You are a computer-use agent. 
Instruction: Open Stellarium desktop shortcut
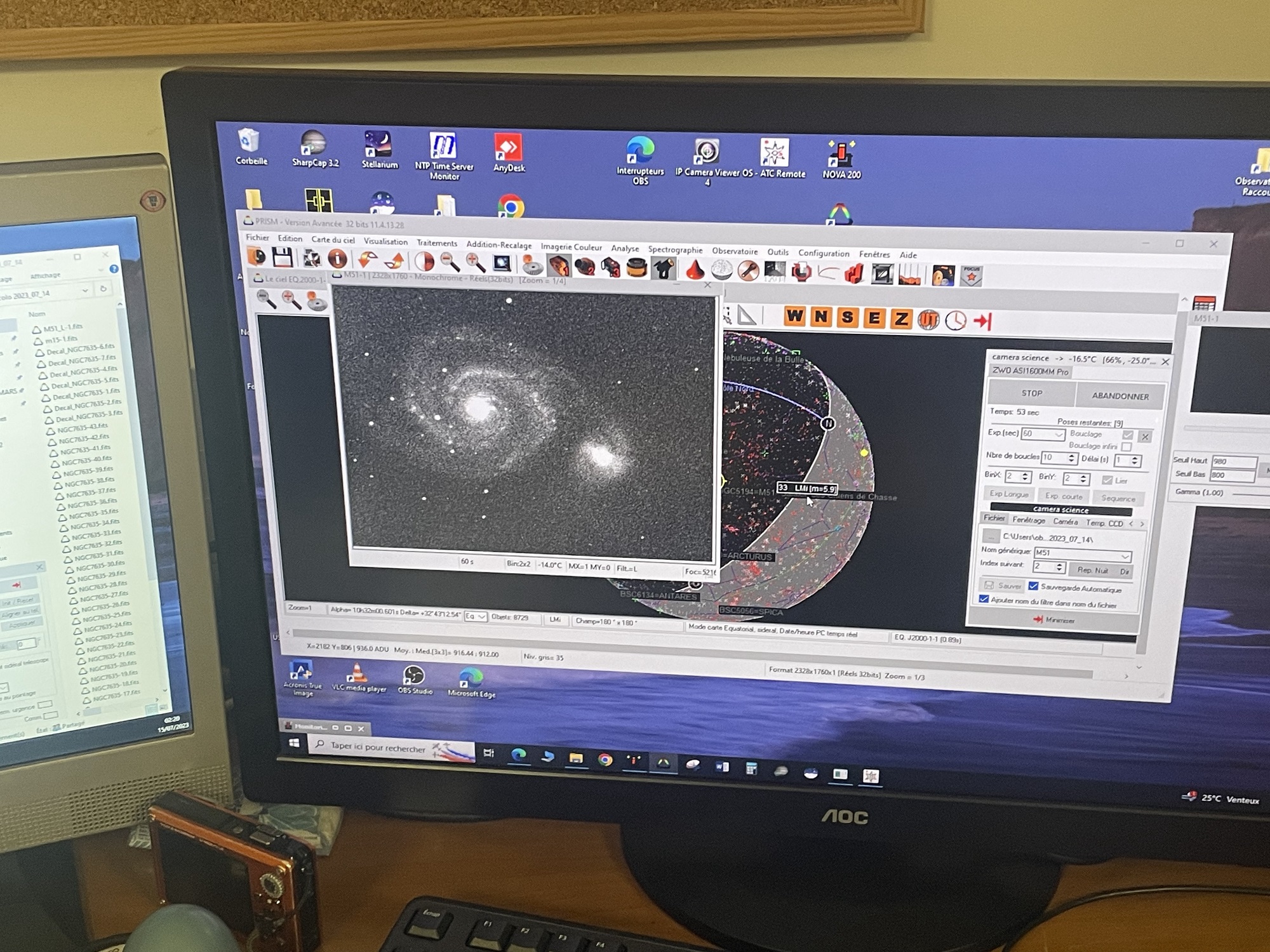[379, 150]
